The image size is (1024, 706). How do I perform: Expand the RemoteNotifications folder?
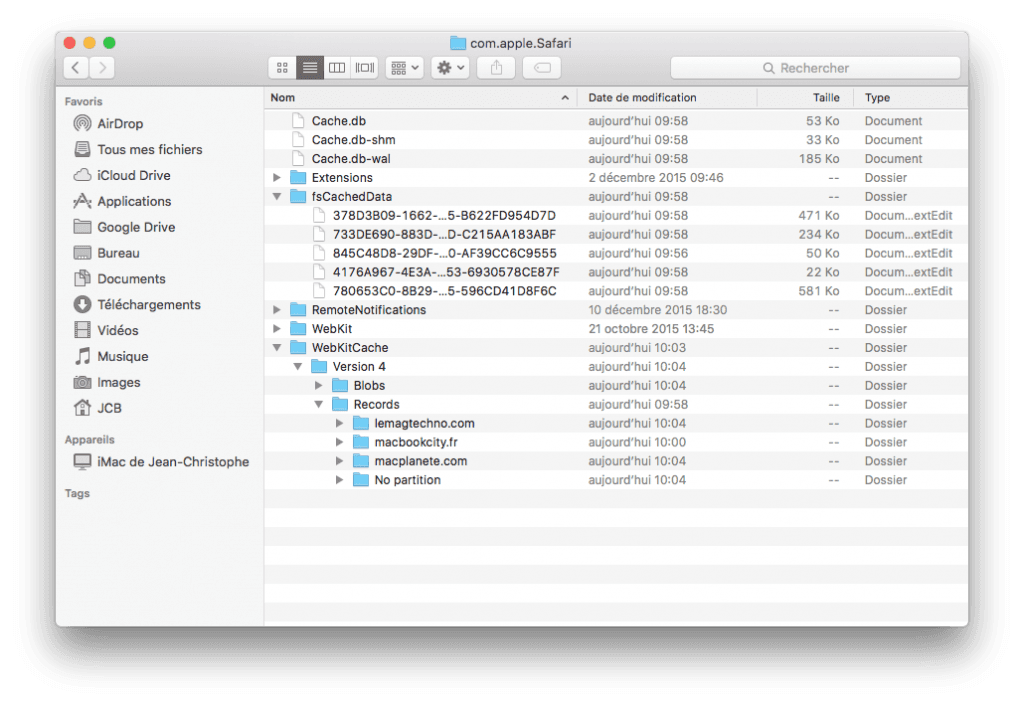[x=277, y=310]
